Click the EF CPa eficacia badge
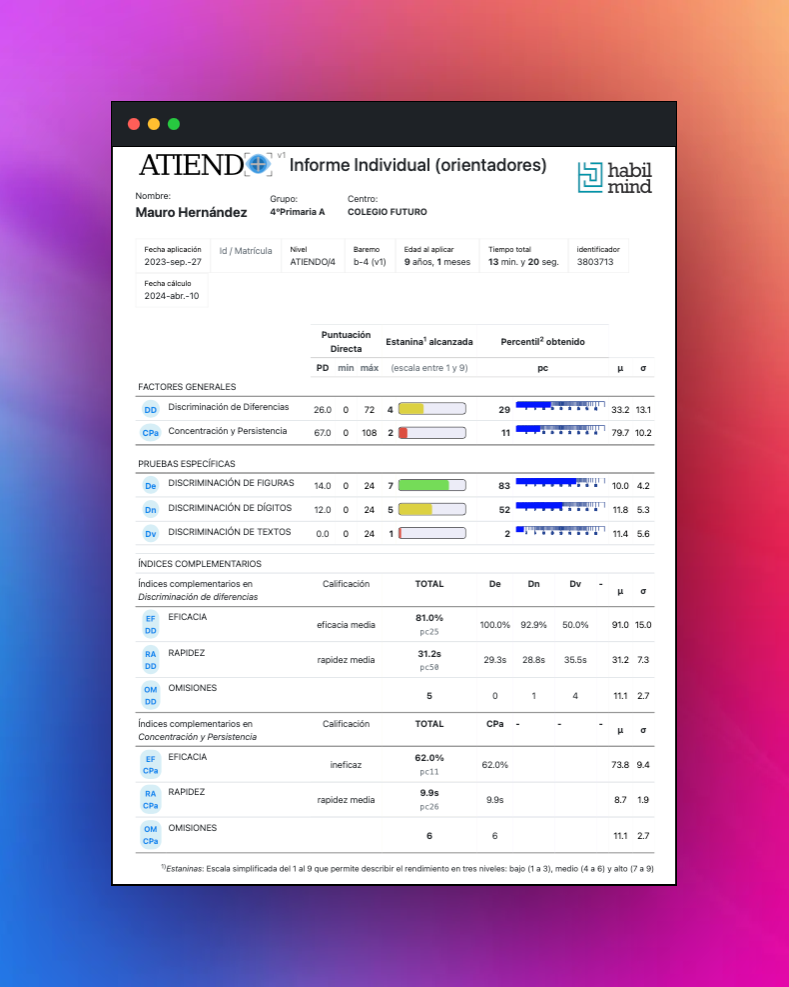The image size is (789, 987). coord(150,765)
